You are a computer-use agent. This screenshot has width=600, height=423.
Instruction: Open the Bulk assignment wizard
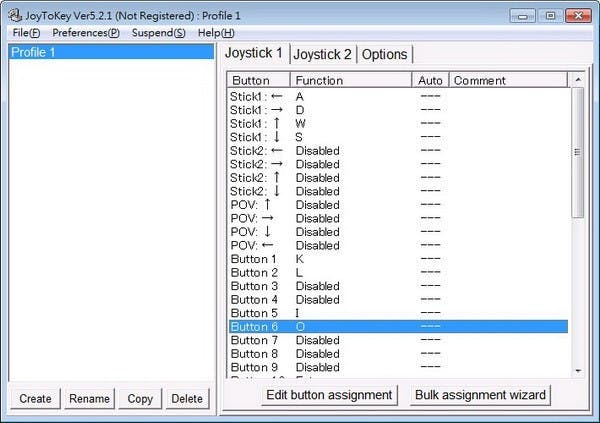pos(480,395)
